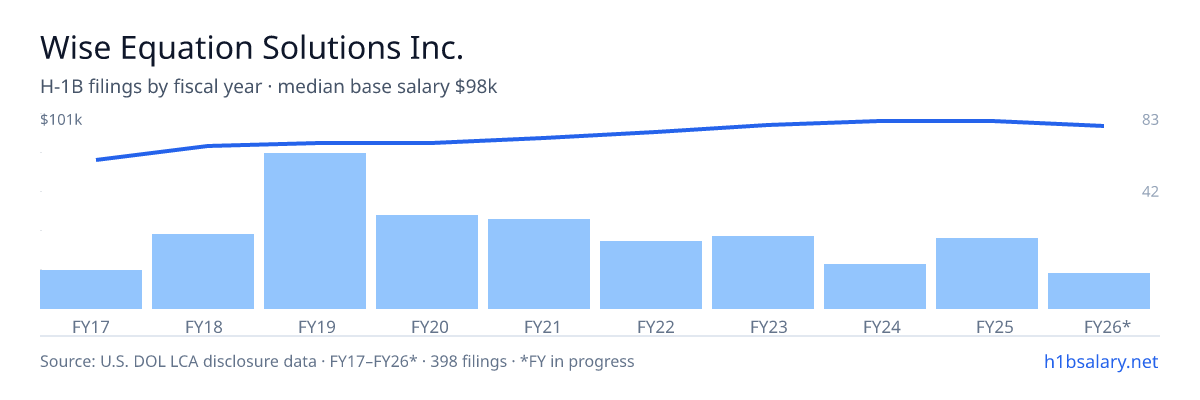
Task: Click the DOL LCA source footnote
Action: pyautogui.click(x=337, y=361)
